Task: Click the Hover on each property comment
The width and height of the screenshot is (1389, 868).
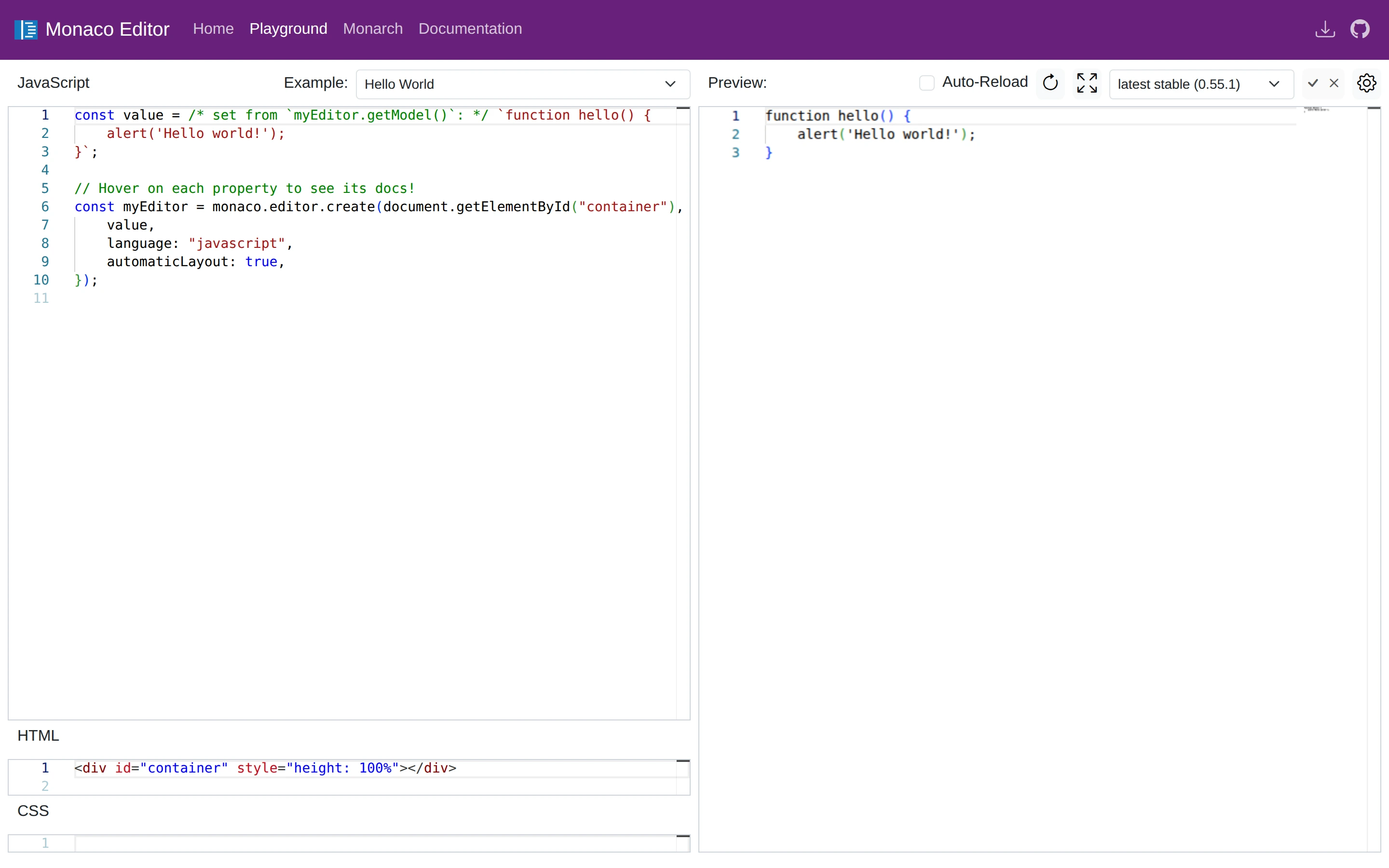Action: tap(245, 188)
